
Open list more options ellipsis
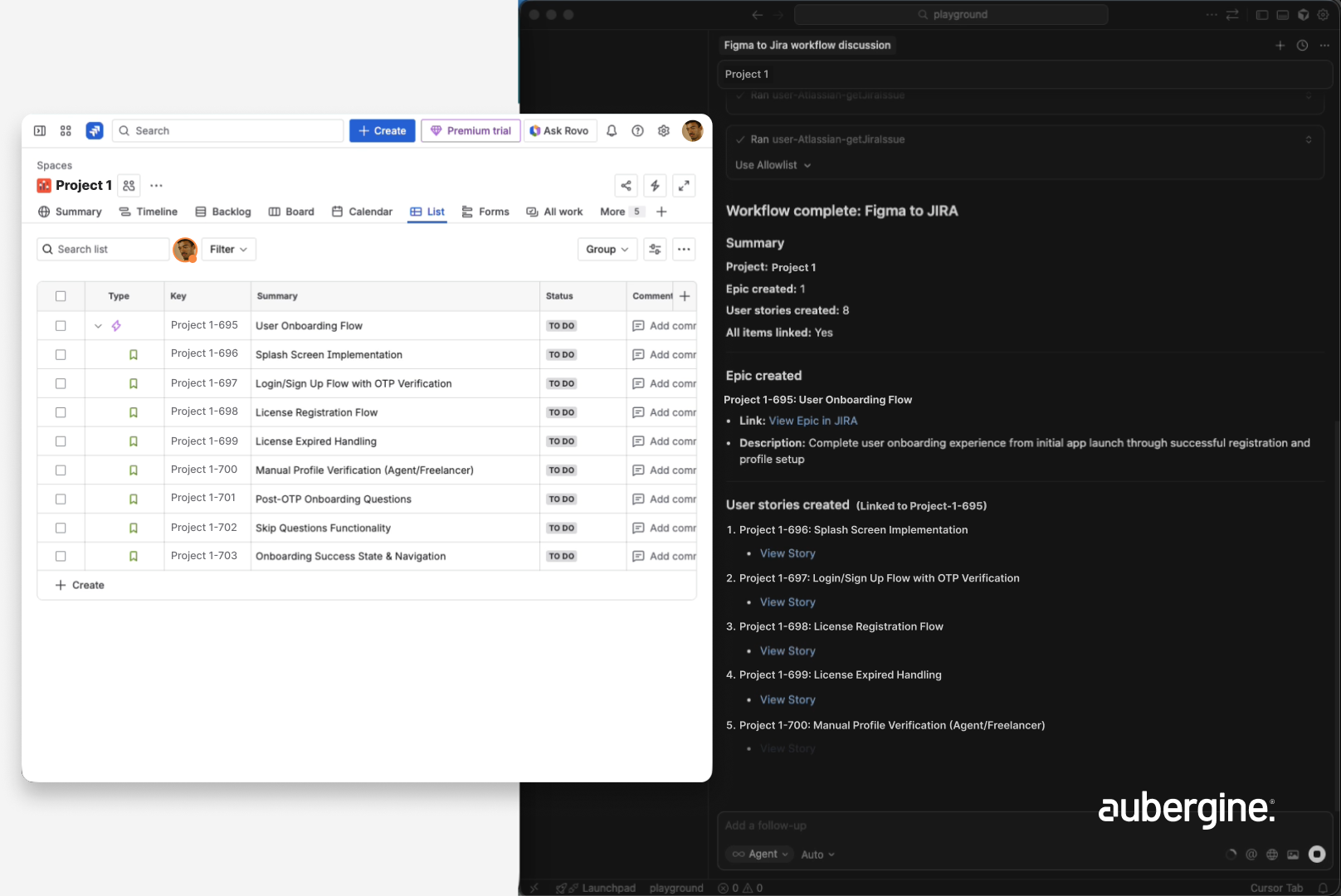[684, 249]
